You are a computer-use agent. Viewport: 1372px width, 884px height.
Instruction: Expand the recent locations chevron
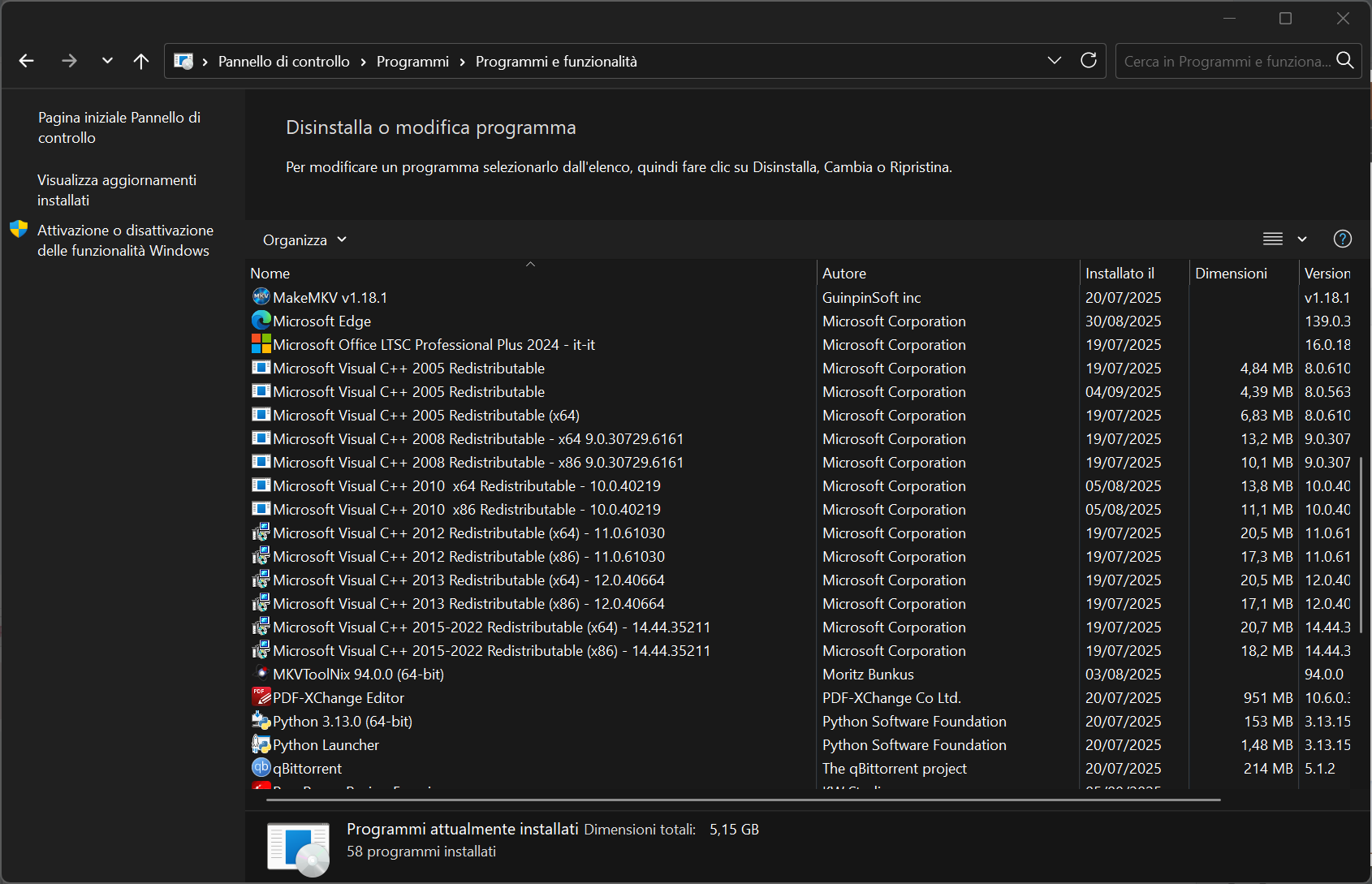coord(107,61)
